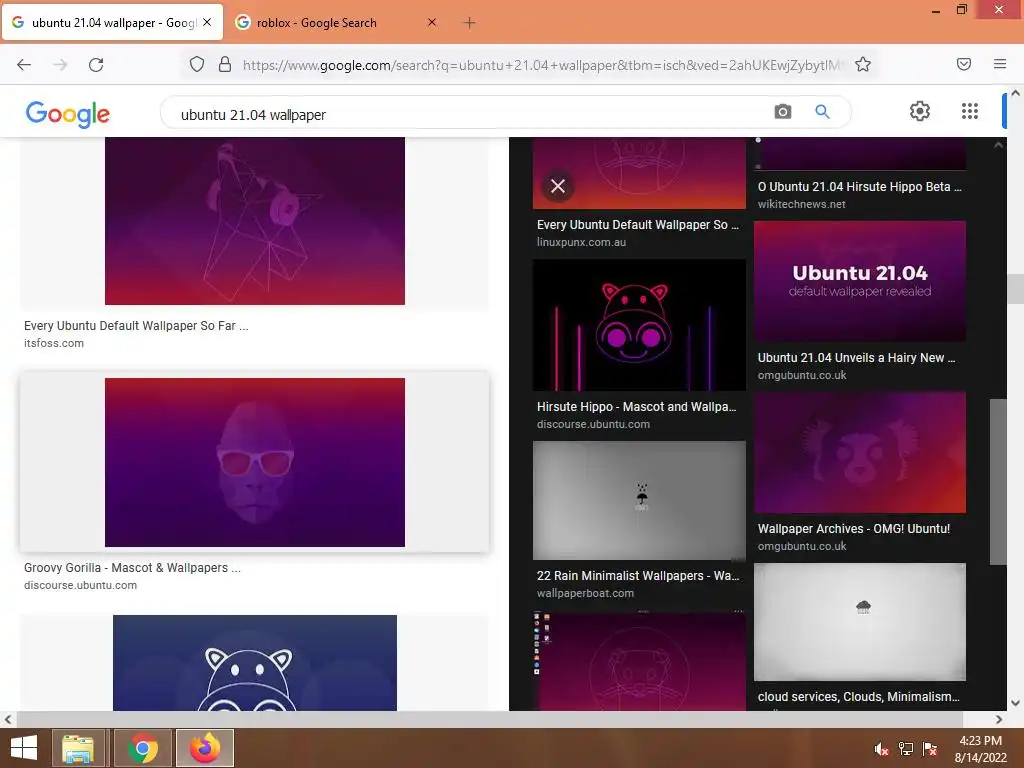1024x768 pixels.
Task: Open Hirsute Hippo - Mascot and Wallpa... link
Action: 637,406
